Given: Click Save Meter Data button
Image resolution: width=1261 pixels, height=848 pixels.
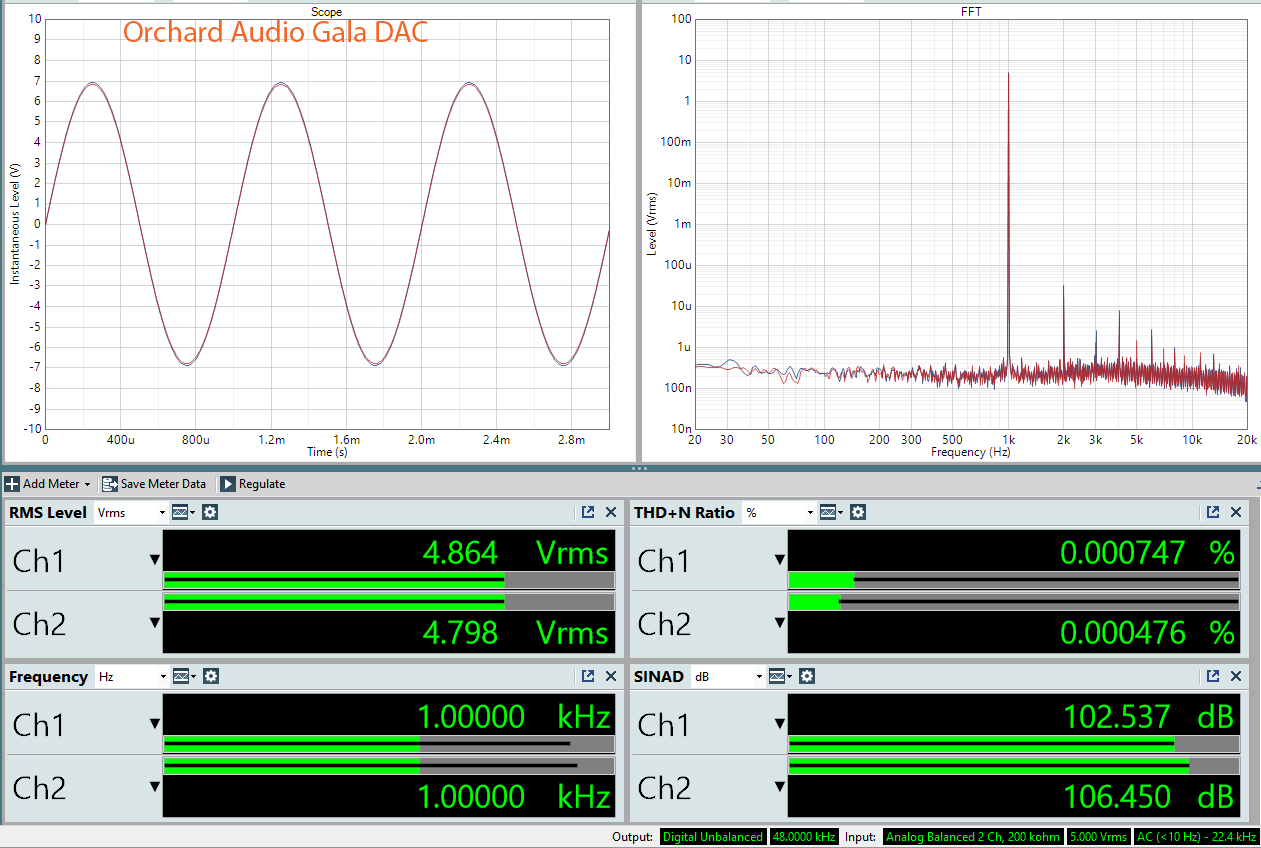Looking at the screenshot, I should tap(154, 484).
